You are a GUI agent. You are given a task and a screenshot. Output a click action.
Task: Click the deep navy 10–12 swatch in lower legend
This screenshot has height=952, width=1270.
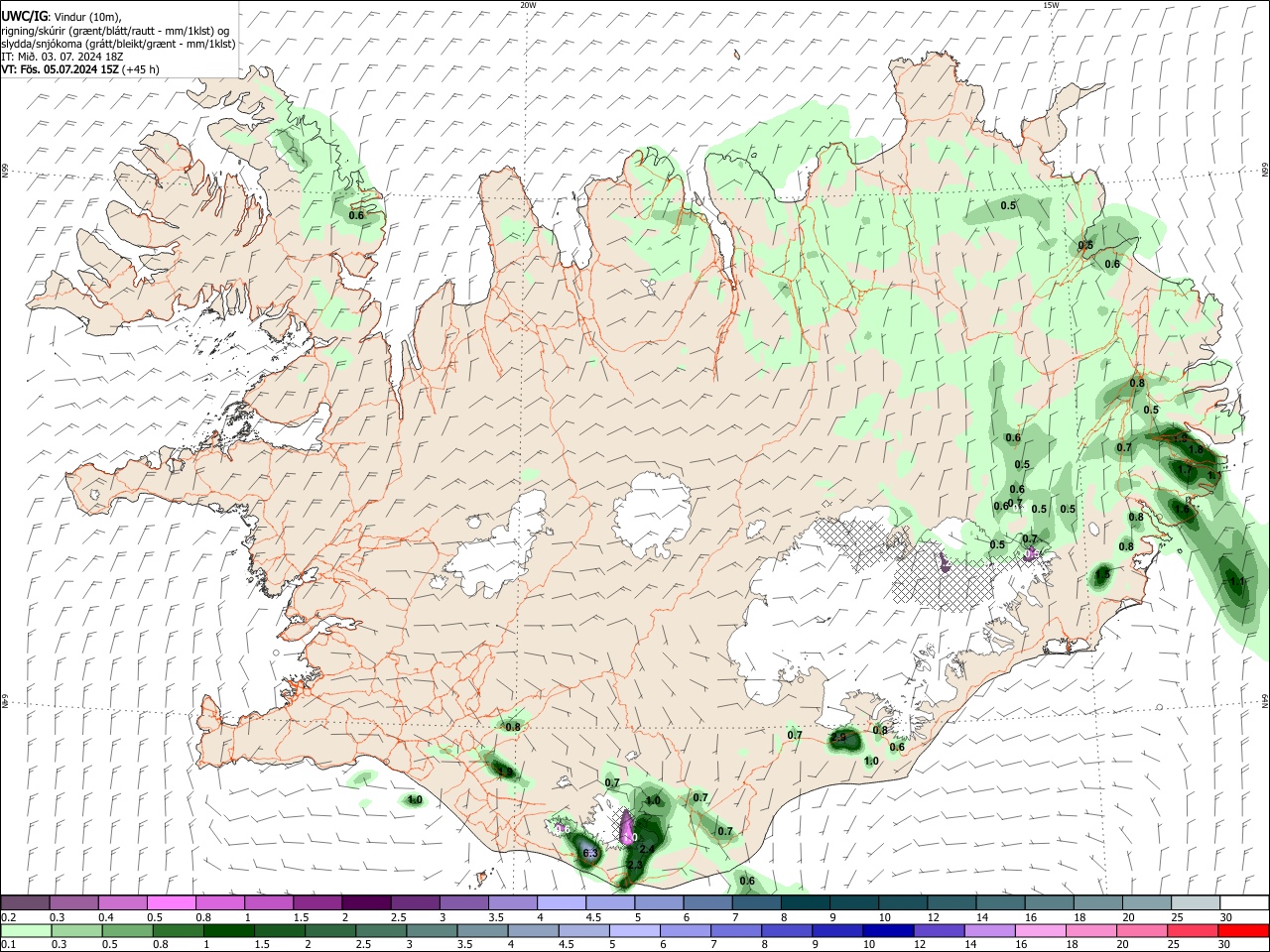pos(887,930)
